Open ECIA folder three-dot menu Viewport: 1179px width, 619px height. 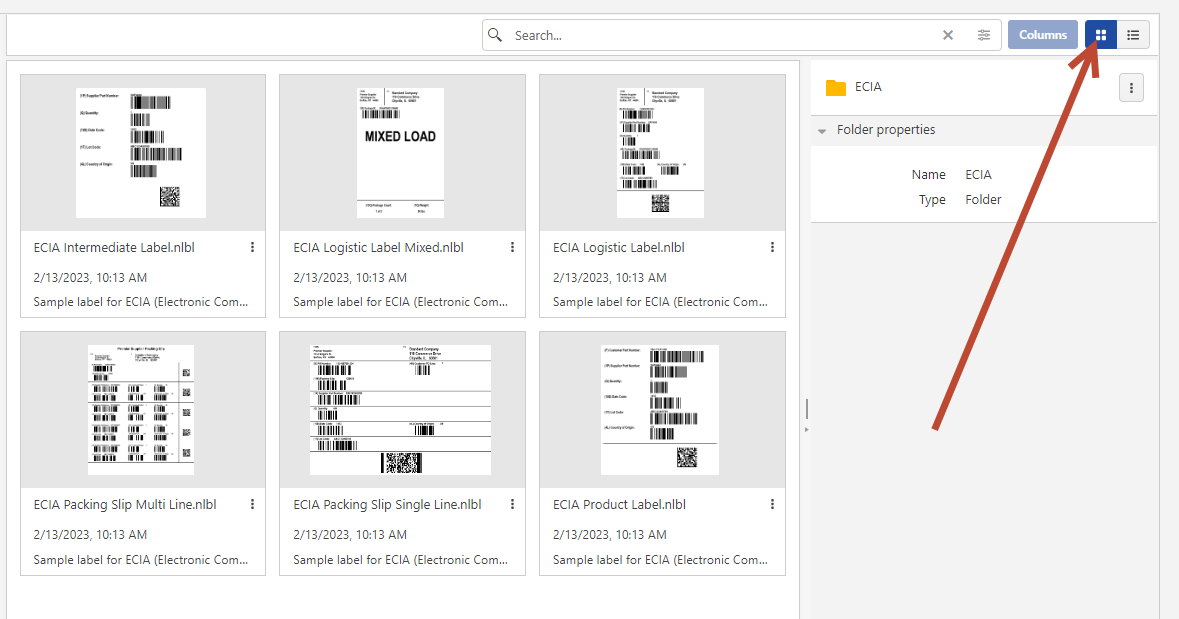coord(1131,88)
